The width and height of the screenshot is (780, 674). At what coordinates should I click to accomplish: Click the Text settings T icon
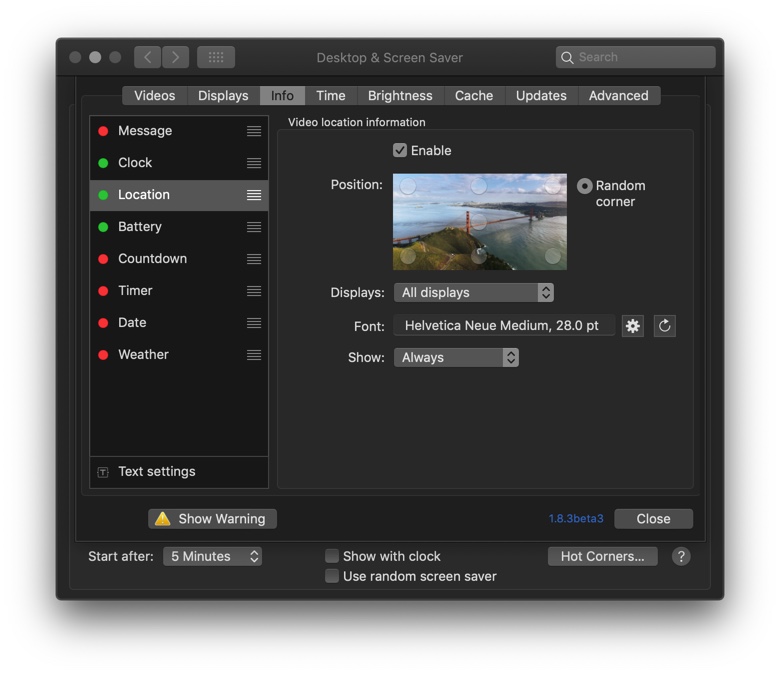(x=103, y=472)
